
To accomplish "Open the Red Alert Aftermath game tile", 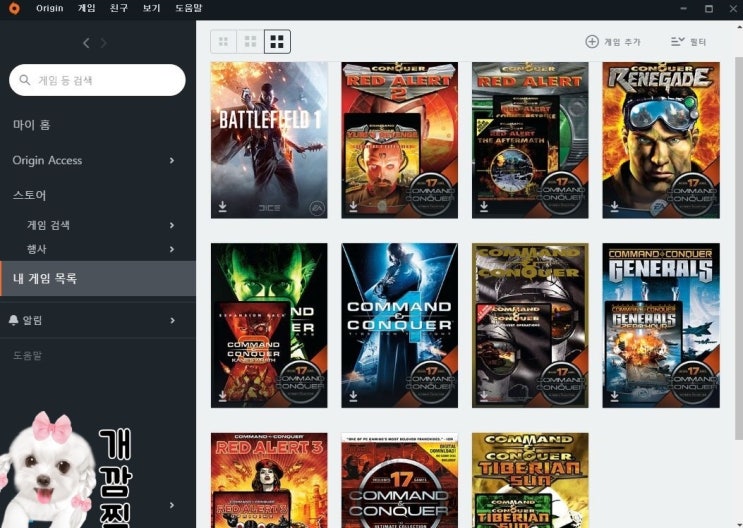I will pyautogui.click(x=530, y=140).
